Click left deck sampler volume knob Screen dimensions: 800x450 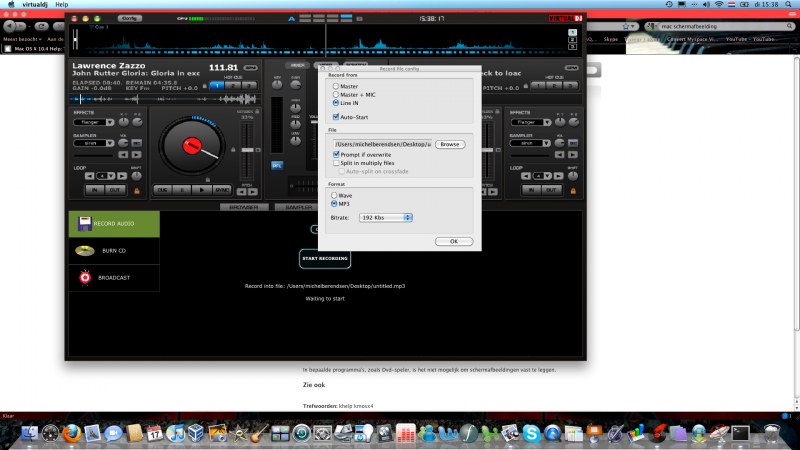[x=123, y=143]
